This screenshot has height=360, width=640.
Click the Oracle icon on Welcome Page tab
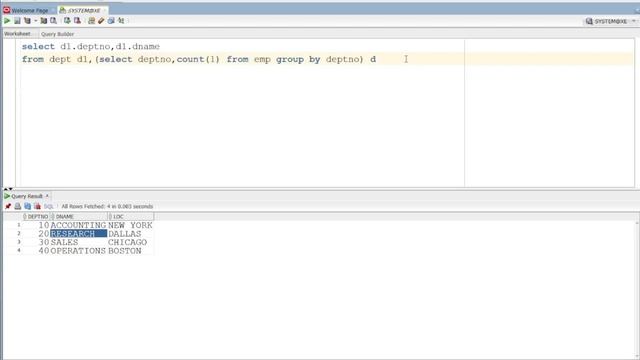pyautogui.click(x=7, y=10)
